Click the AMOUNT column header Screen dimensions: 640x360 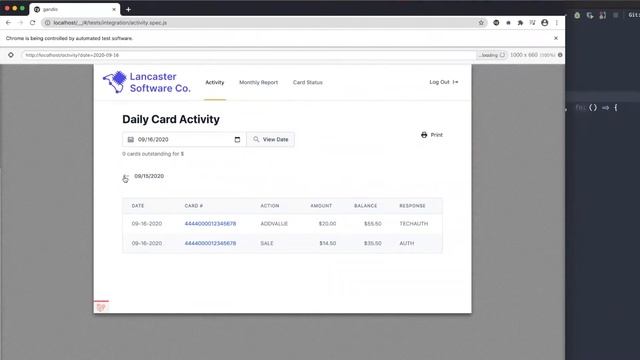coord(321,206)
